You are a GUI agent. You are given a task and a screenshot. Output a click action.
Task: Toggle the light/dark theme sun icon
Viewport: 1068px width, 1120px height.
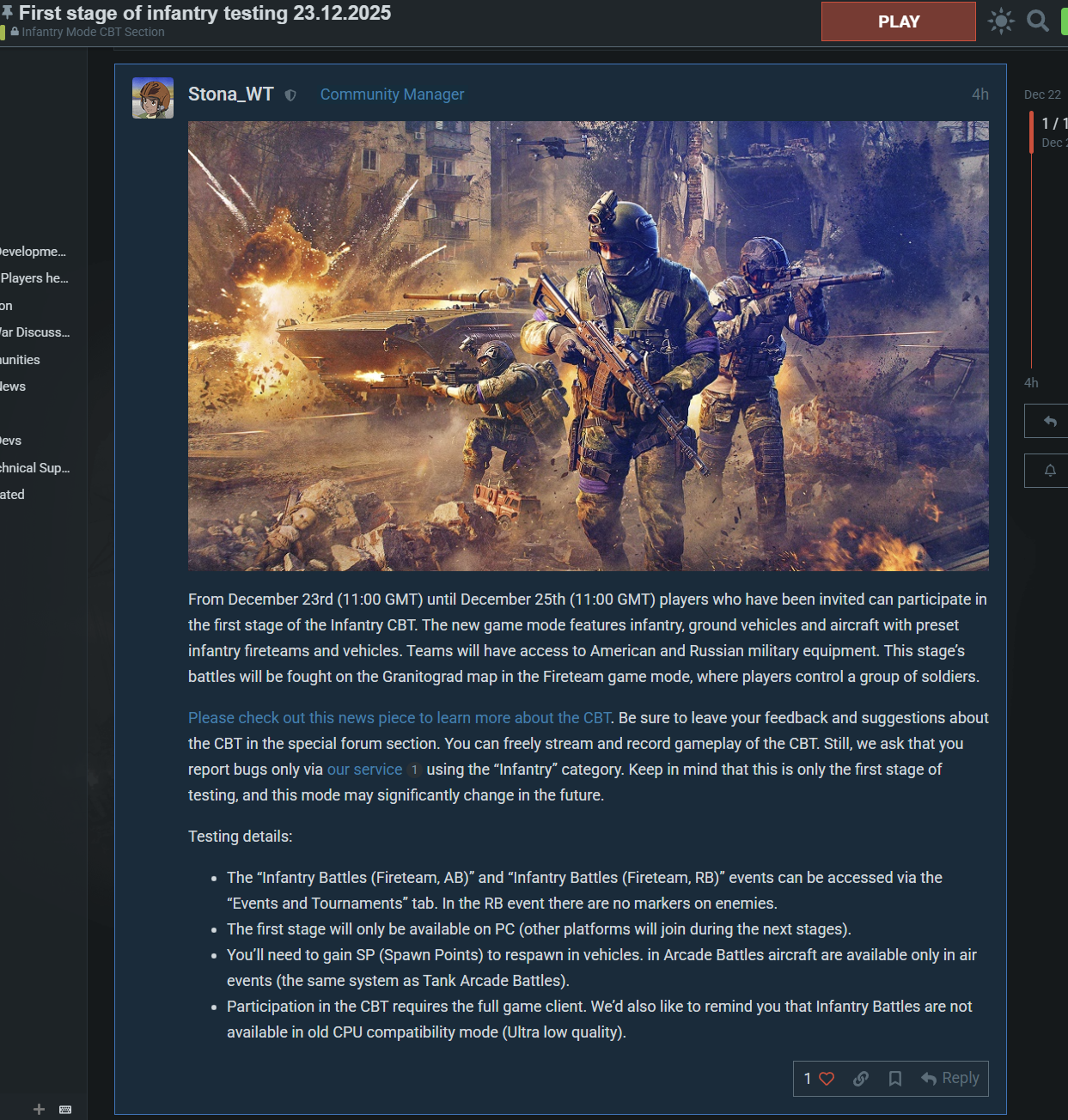(x=1001, y=21)
